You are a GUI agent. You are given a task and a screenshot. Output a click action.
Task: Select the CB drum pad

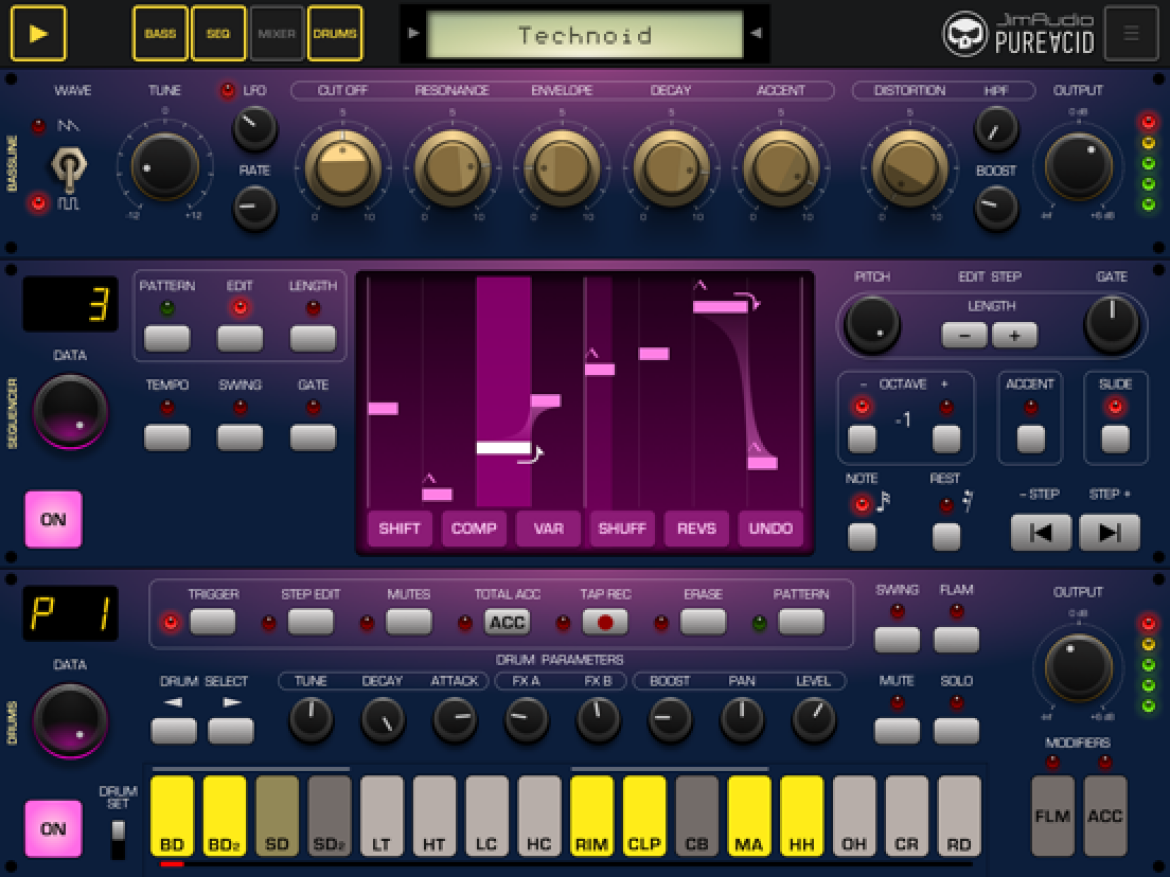point(696,815)
